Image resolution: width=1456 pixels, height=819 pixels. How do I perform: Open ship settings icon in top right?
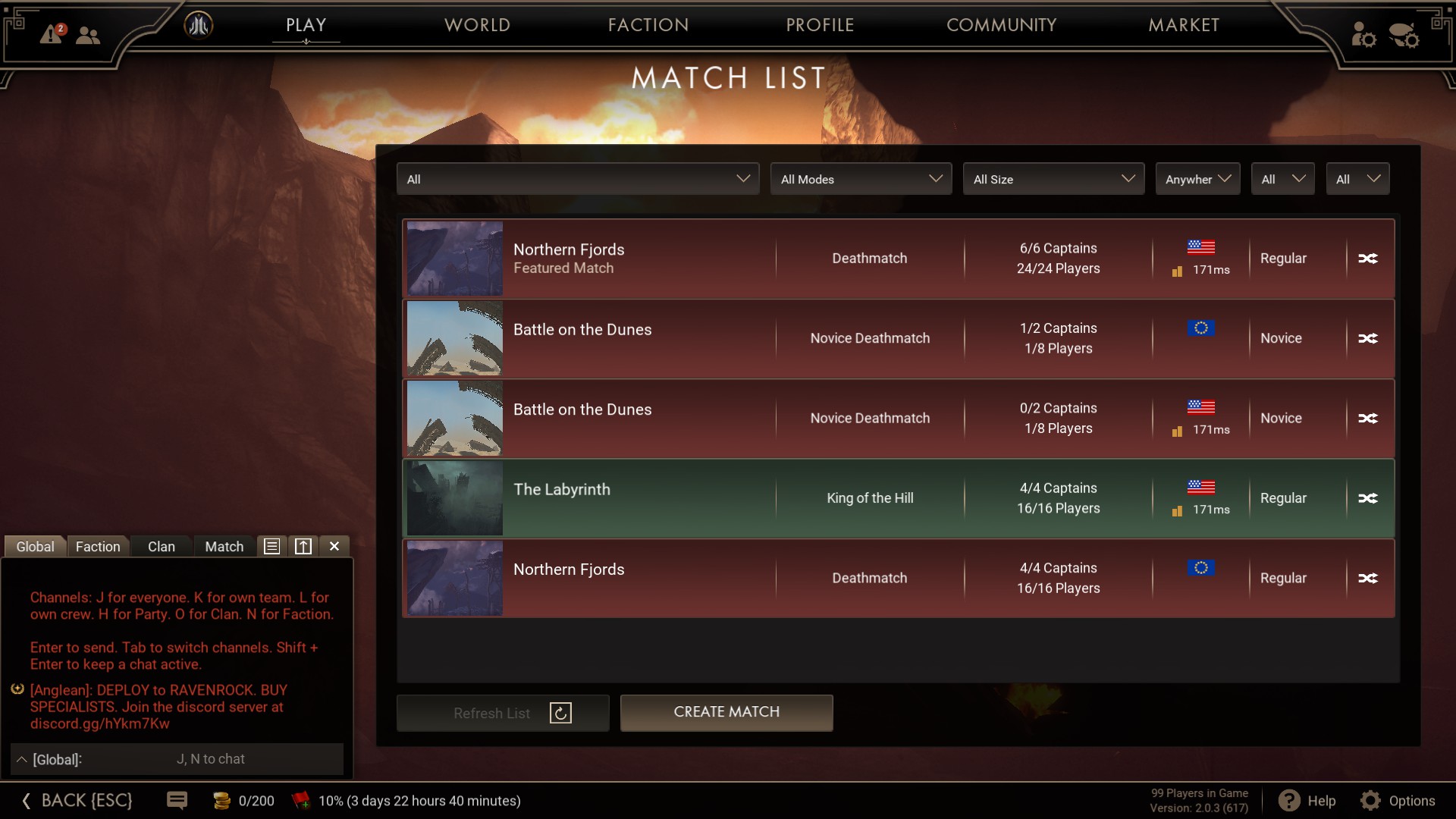tap(1404, 35)
